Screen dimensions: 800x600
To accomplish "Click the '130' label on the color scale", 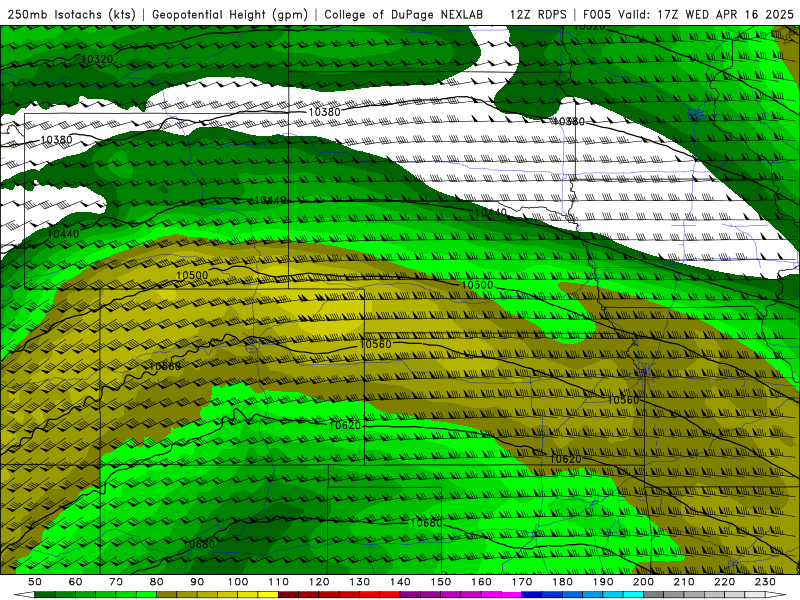I will click(x=360, y=582).
